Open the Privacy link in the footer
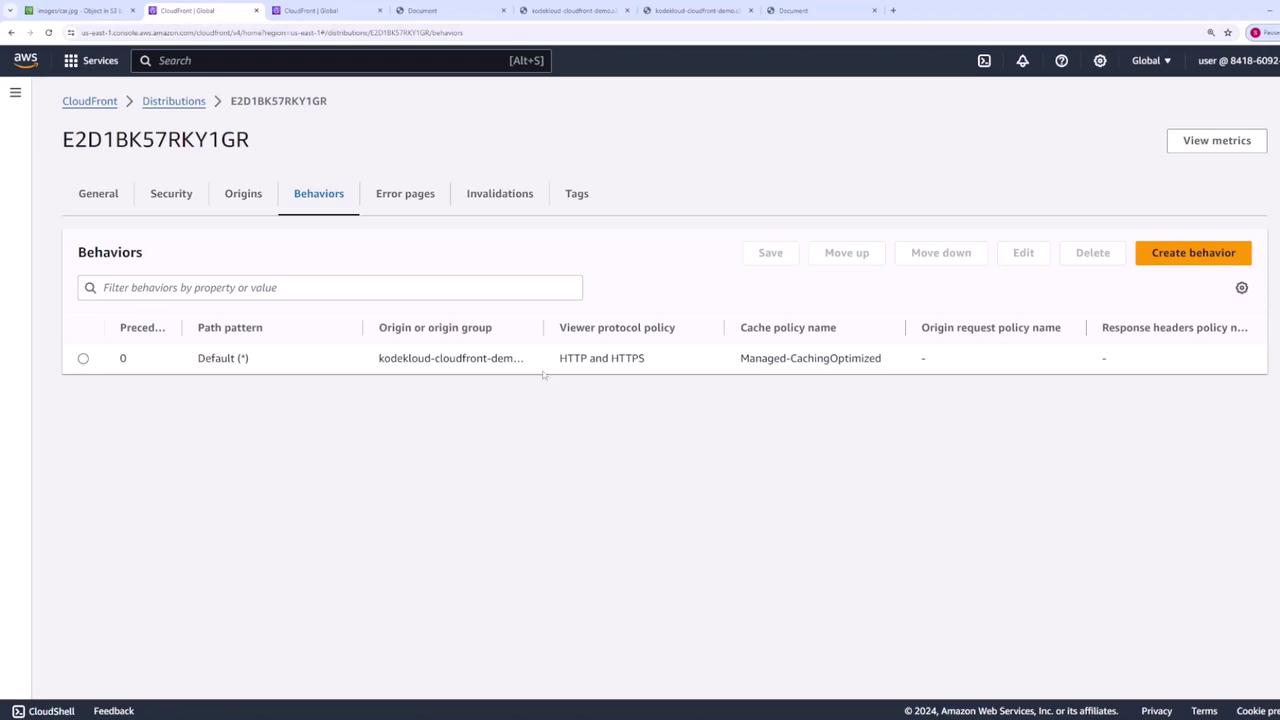Image resolution: width=1280 pixels, height=720 pixels. point(1157,711)
